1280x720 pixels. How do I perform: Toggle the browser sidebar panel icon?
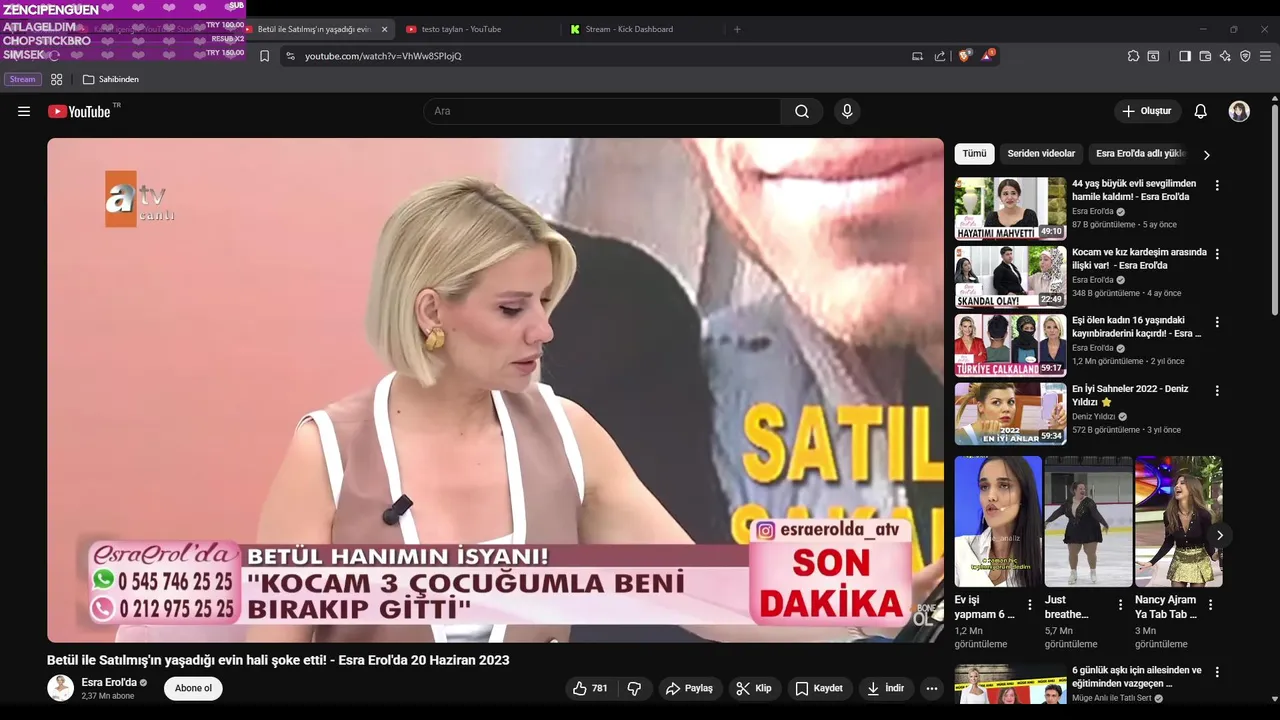click(1185, 56)
